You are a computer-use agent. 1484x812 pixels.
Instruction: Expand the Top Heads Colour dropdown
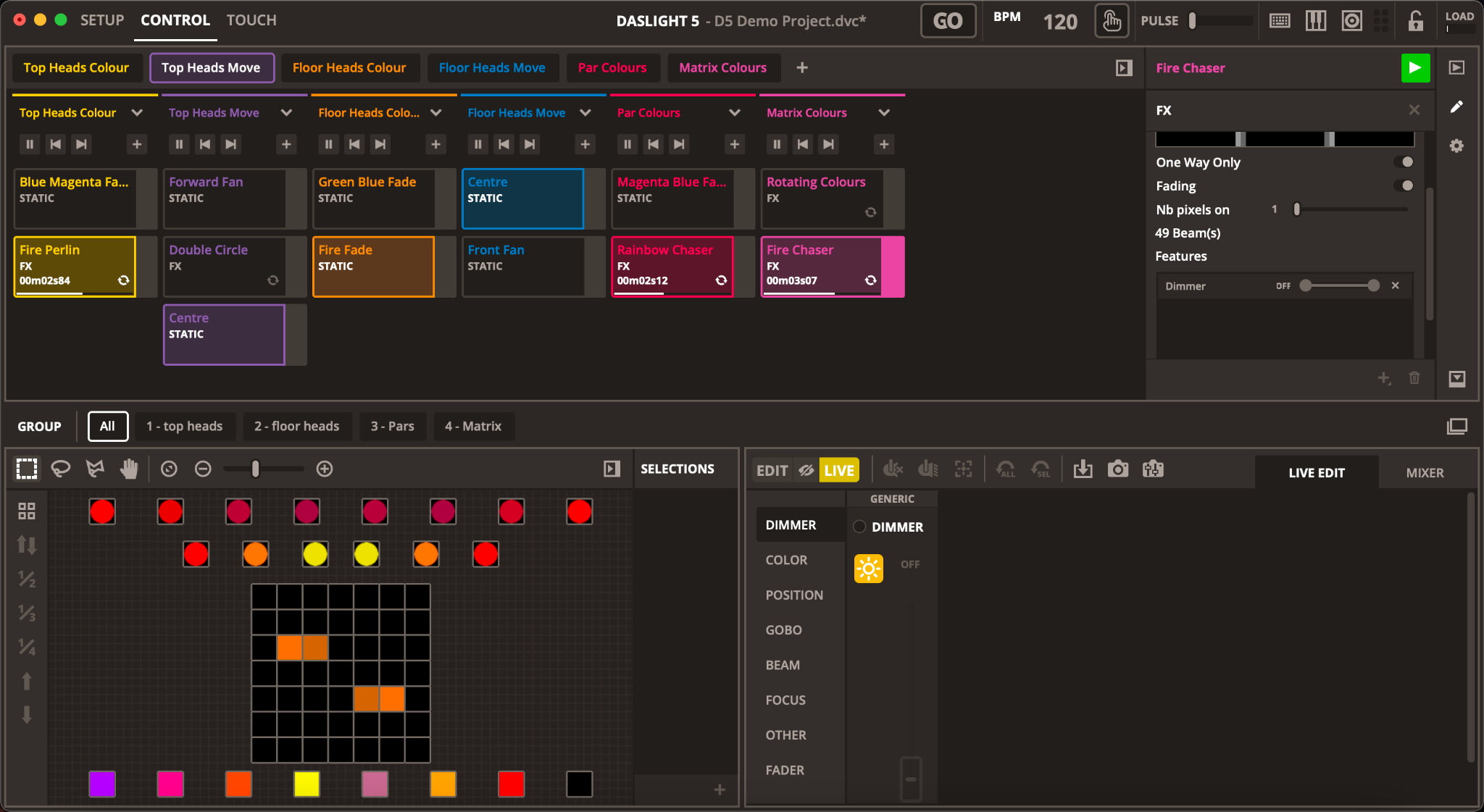click(x=137, y=112)
